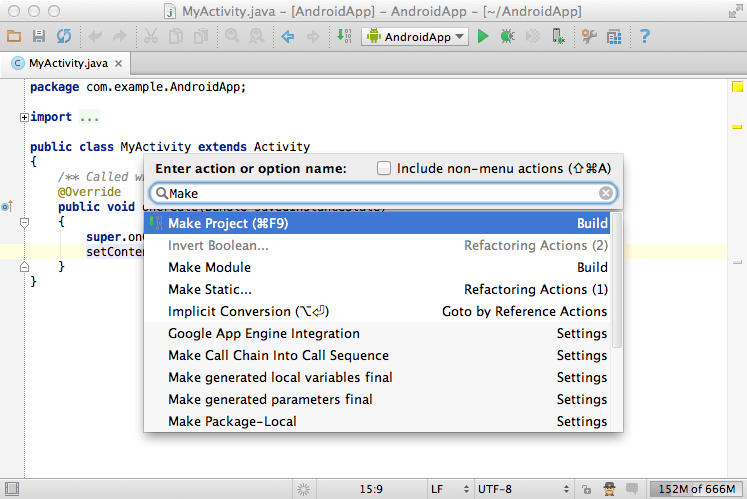The width and height of the screenshot is (747, 499).
Task: Choose Make Module build action
Action: (x=377, y=267)
